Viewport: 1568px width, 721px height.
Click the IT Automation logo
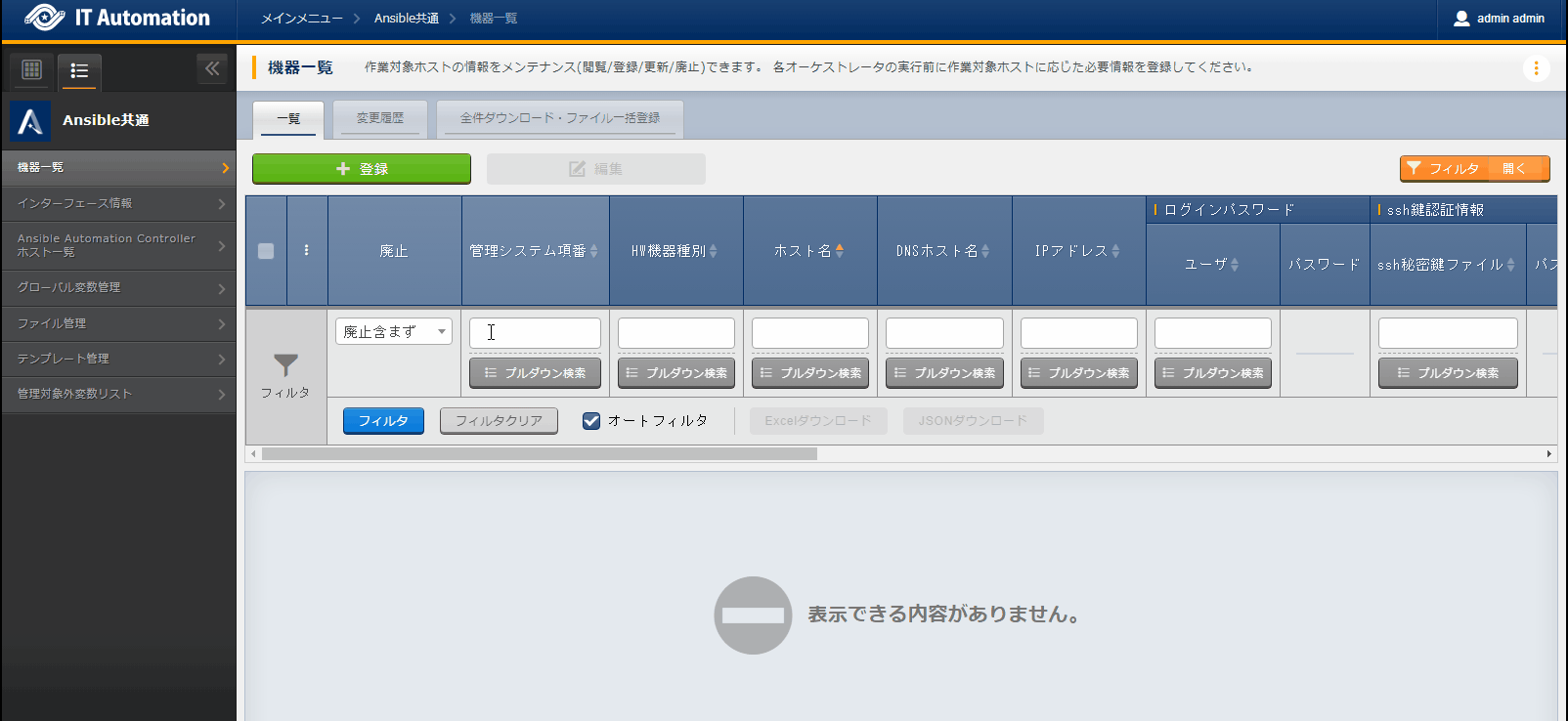pos(118,18)
